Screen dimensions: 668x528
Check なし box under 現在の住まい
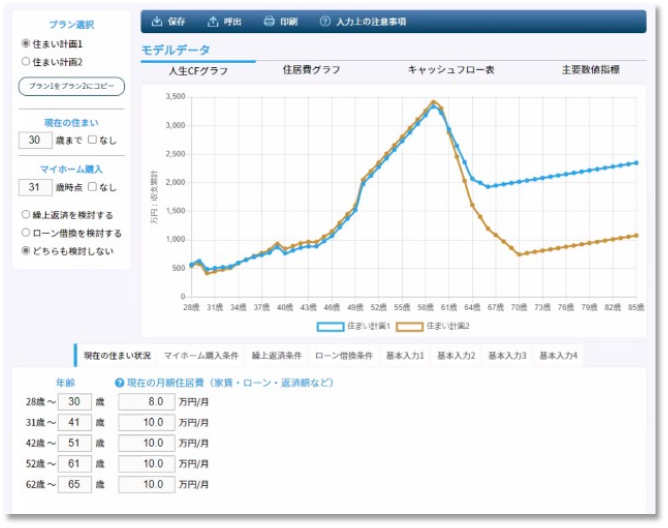pos(92,140)
